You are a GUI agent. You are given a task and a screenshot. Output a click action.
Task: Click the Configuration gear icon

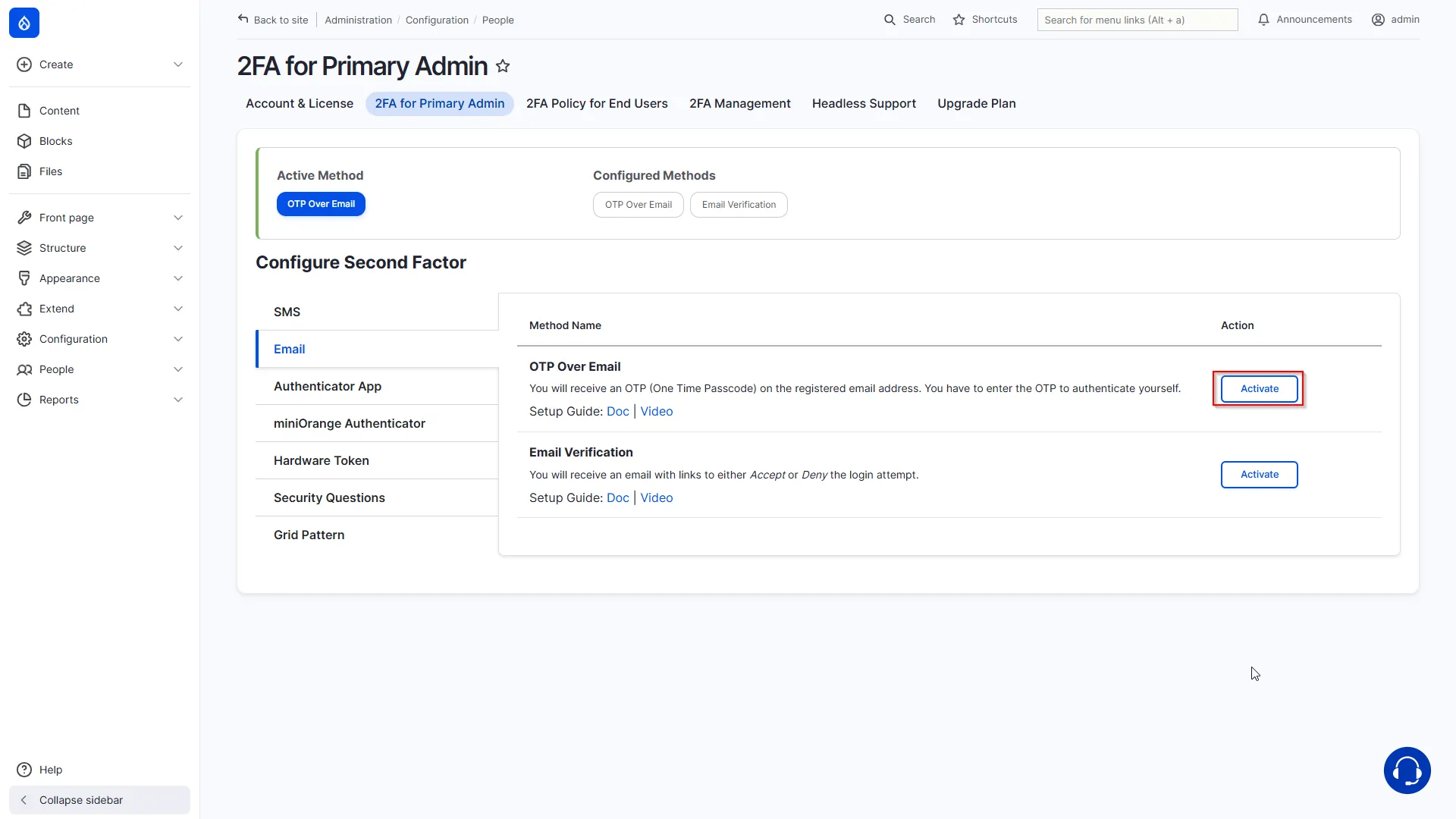[x=24, y=339]
